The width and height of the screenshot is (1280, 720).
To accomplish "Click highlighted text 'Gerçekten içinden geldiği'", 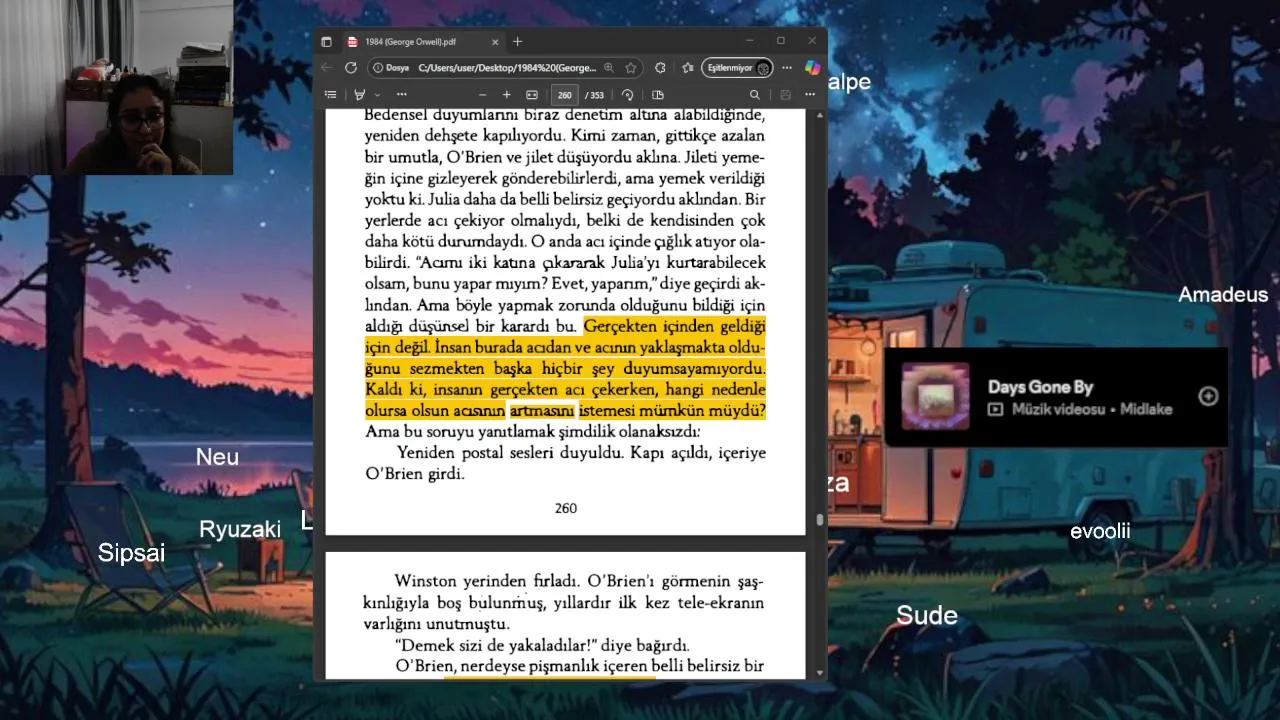I will coord(674,326).
